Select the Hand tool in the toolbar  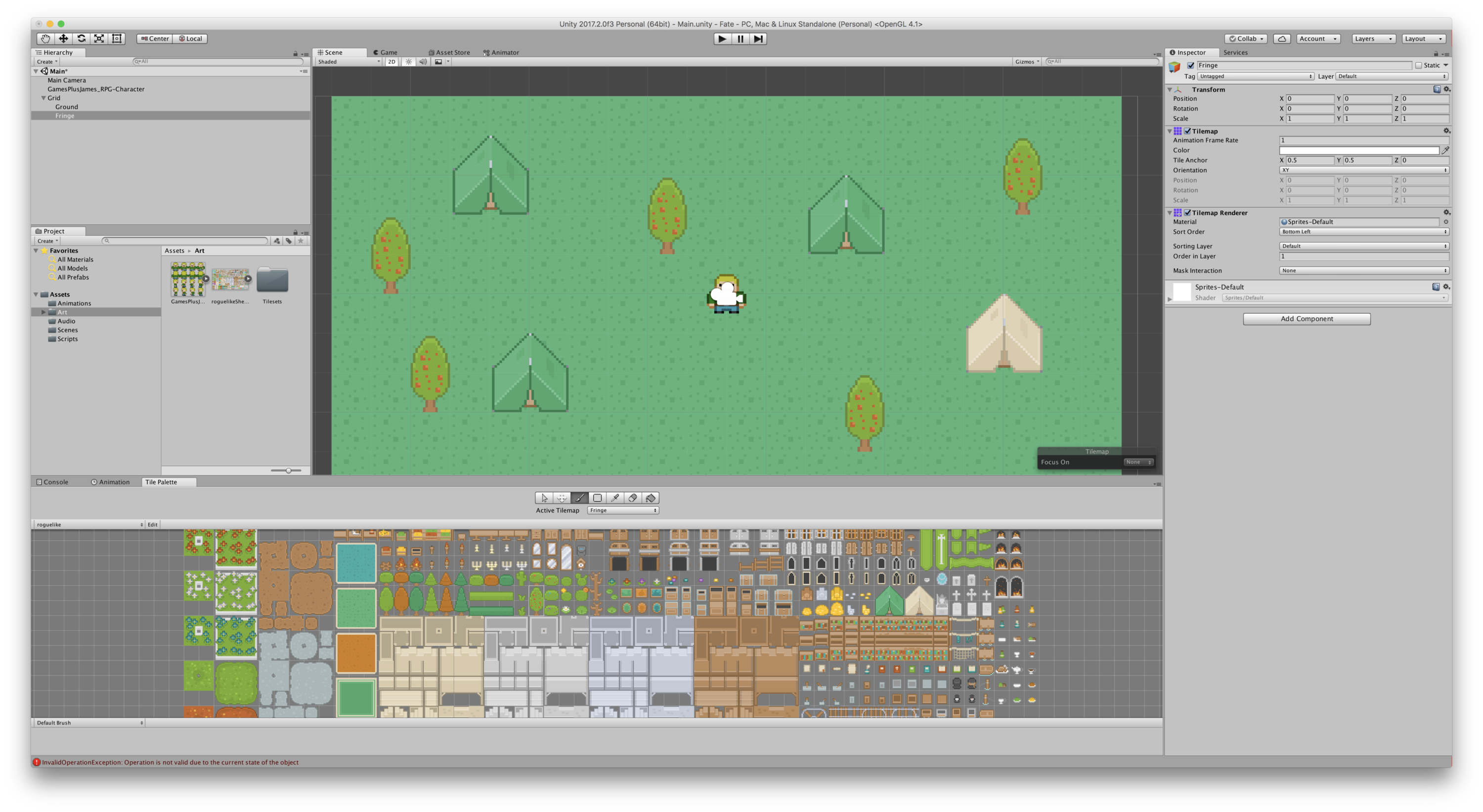(x=45, y=39)
